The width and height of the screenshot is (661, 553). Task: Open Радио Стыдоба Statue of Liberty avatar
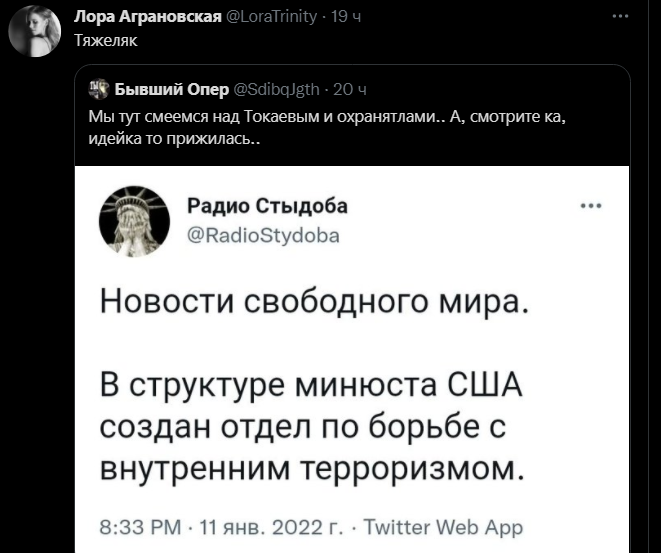pos(134,221)
